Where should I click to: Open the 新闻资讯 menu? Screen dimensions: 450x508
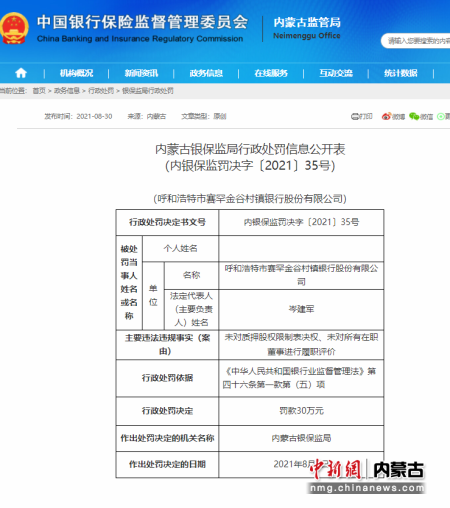click(x=141, y=73)
